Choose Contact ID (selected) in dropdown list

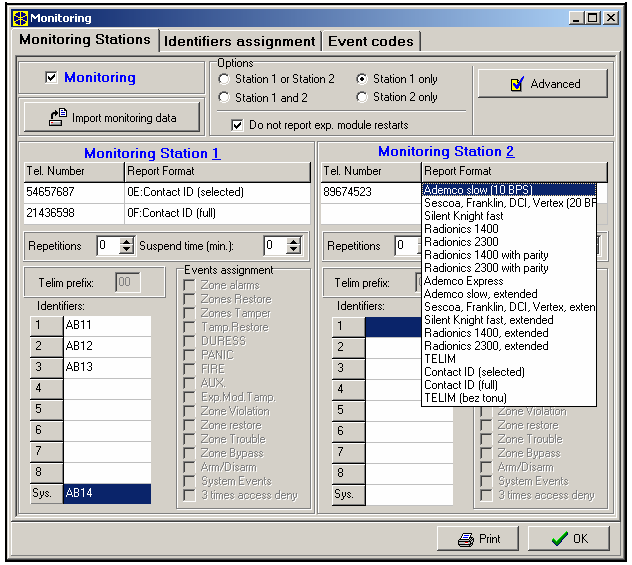tap(509, 372)
